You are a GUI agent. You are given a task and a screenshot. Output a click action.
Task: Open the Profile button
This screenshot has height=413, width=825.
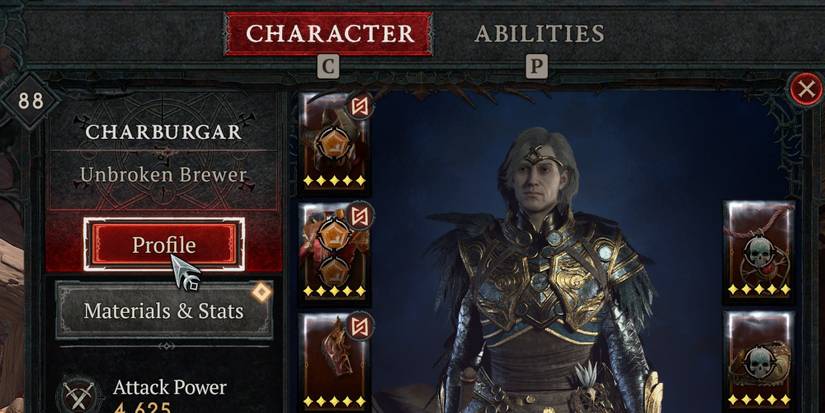164,245
